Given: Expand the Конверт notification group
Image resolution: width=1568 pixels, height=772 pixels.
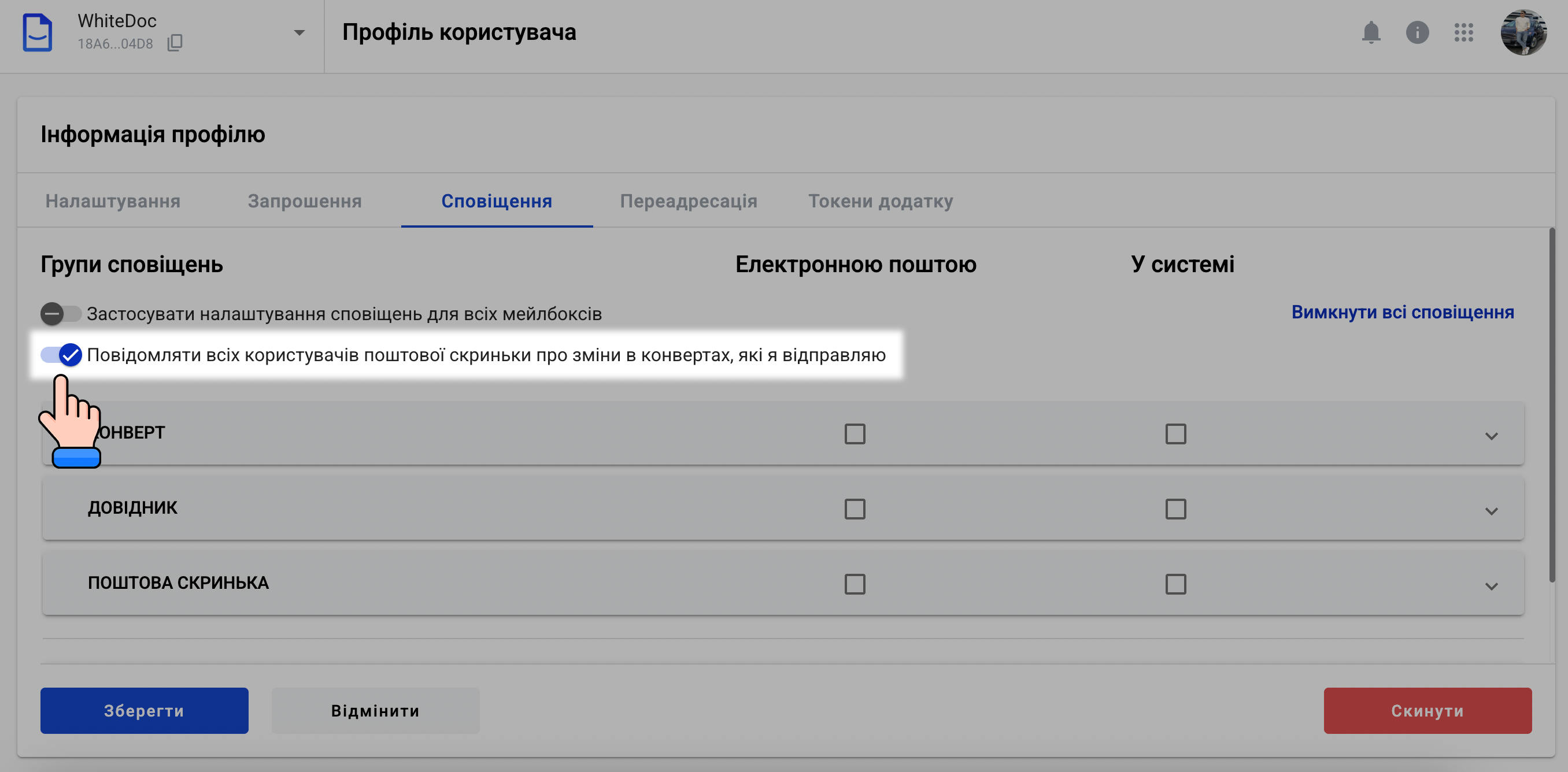Looking at the screenshot, I should point(1491,436).
